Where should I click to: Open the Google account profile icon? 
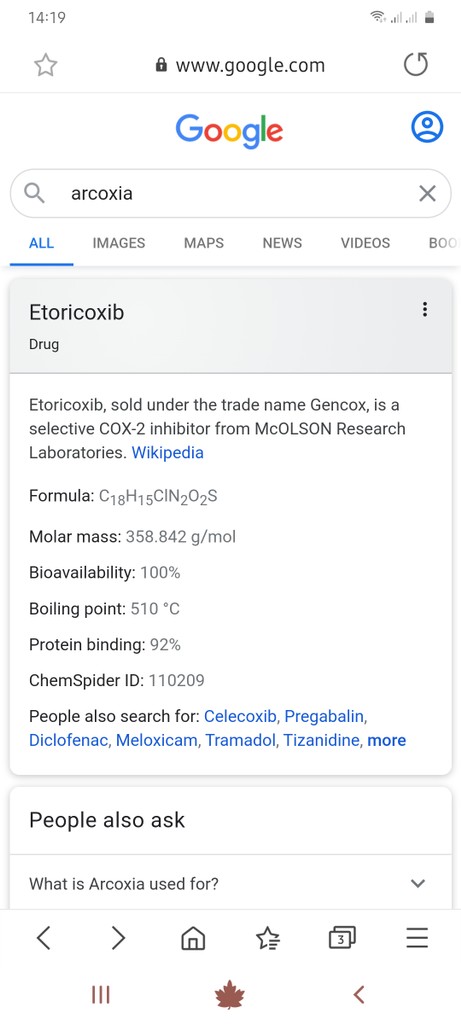click(x=427, y=127)
